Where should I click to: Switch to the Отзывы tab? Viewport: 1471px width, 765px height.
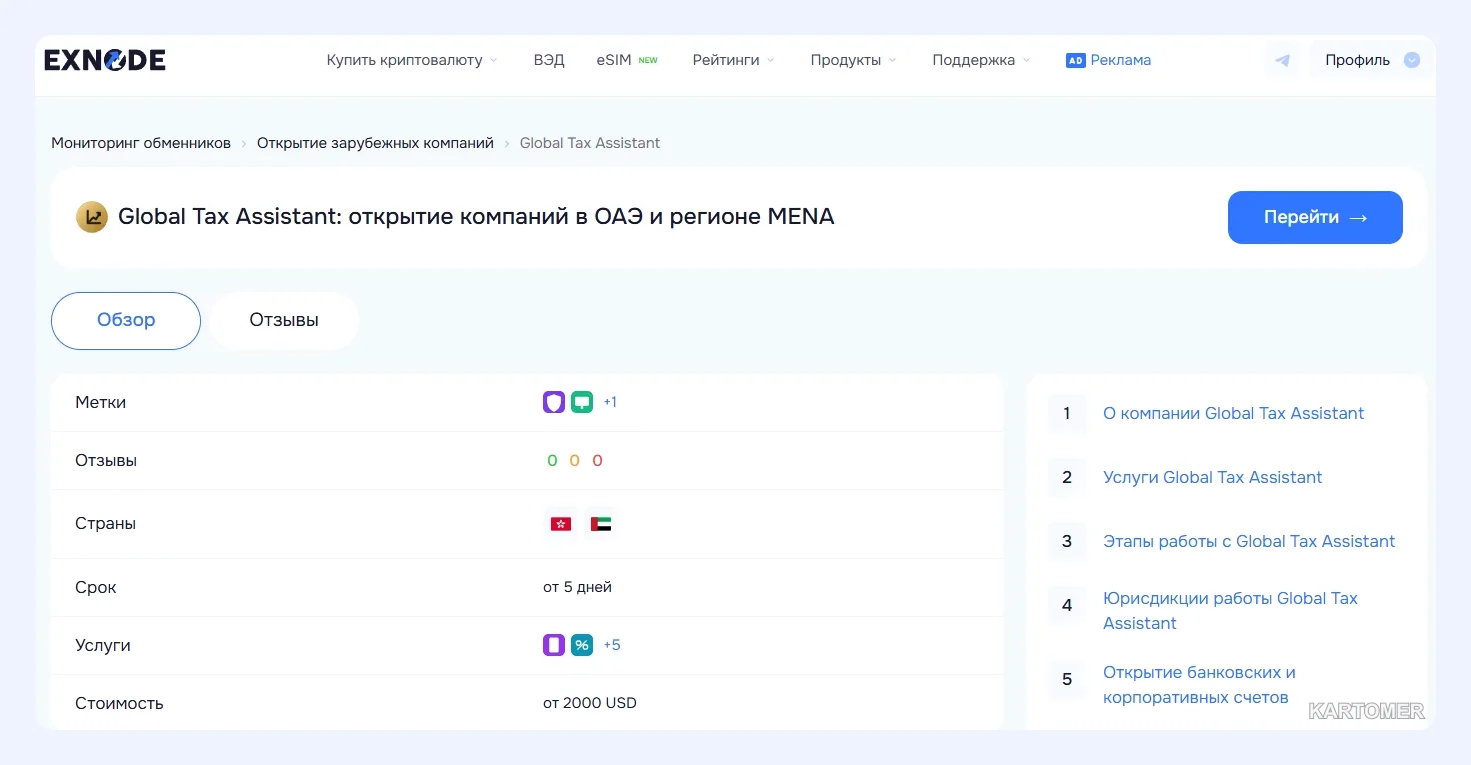(x=284, y=321)
